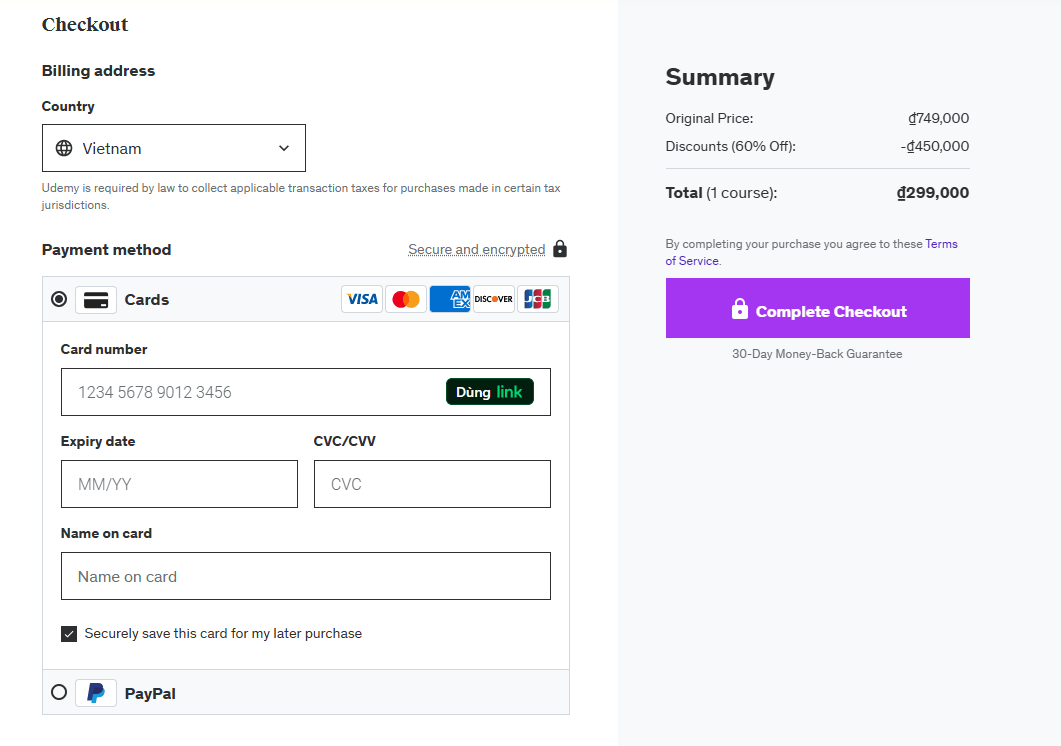Click the Country dropdown chevron arrow
The height and width of the screenshot is (746, 1061).
[x=284, y=148]
